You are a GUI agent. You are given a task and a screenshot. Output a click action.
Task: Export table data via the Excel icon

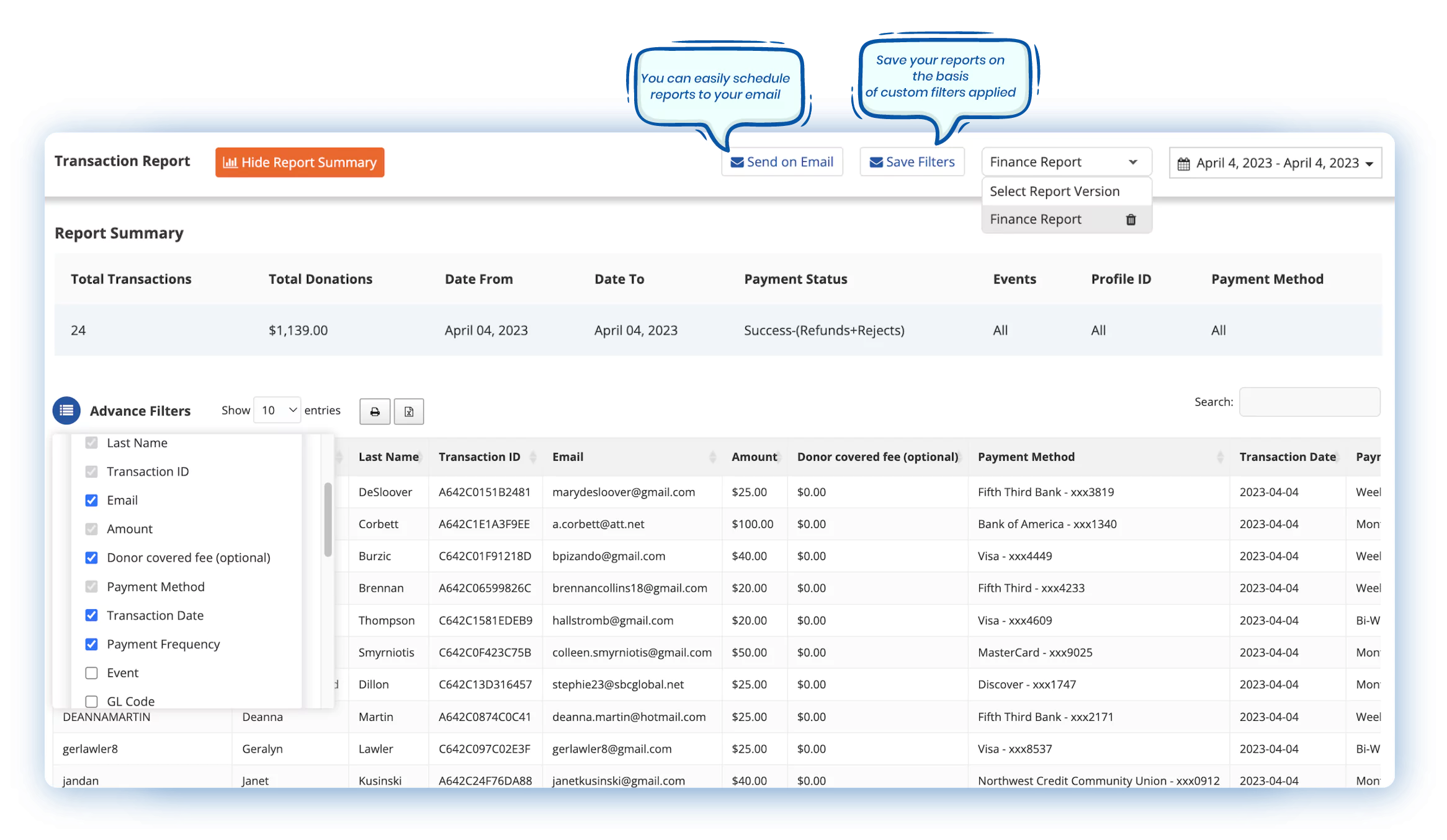[x=408, y=411]
